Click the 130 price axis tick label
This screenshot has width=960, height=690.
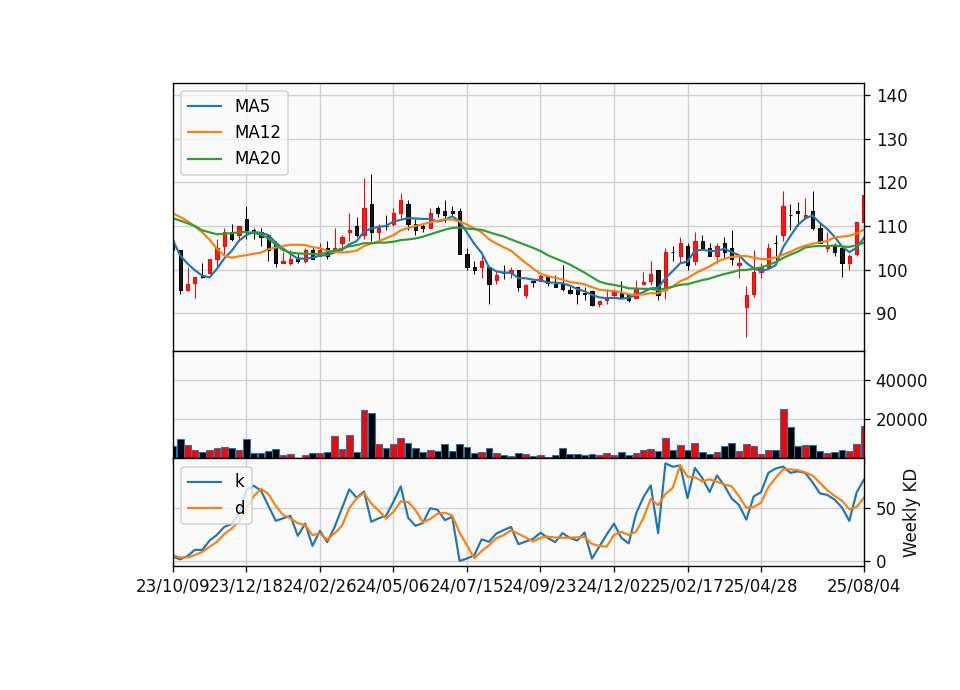coord(892,140)
